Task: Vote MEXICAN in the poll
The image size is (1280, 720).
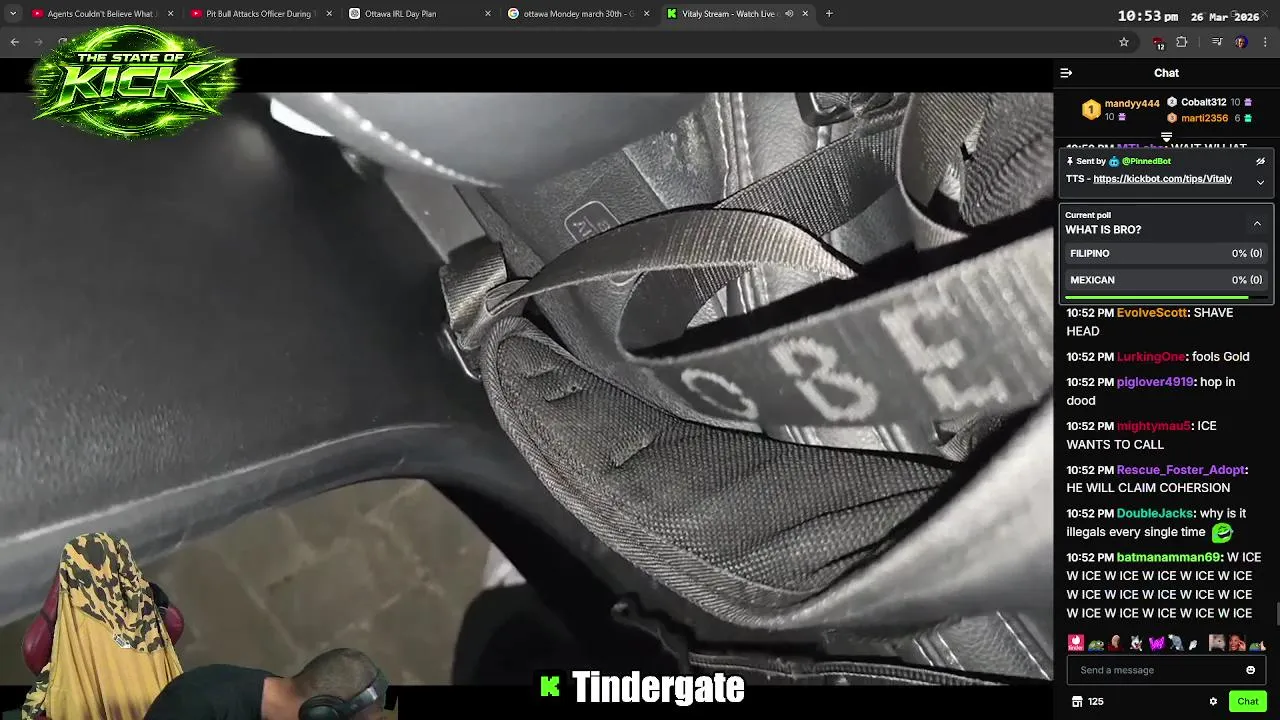Action: coord(1166,280)
